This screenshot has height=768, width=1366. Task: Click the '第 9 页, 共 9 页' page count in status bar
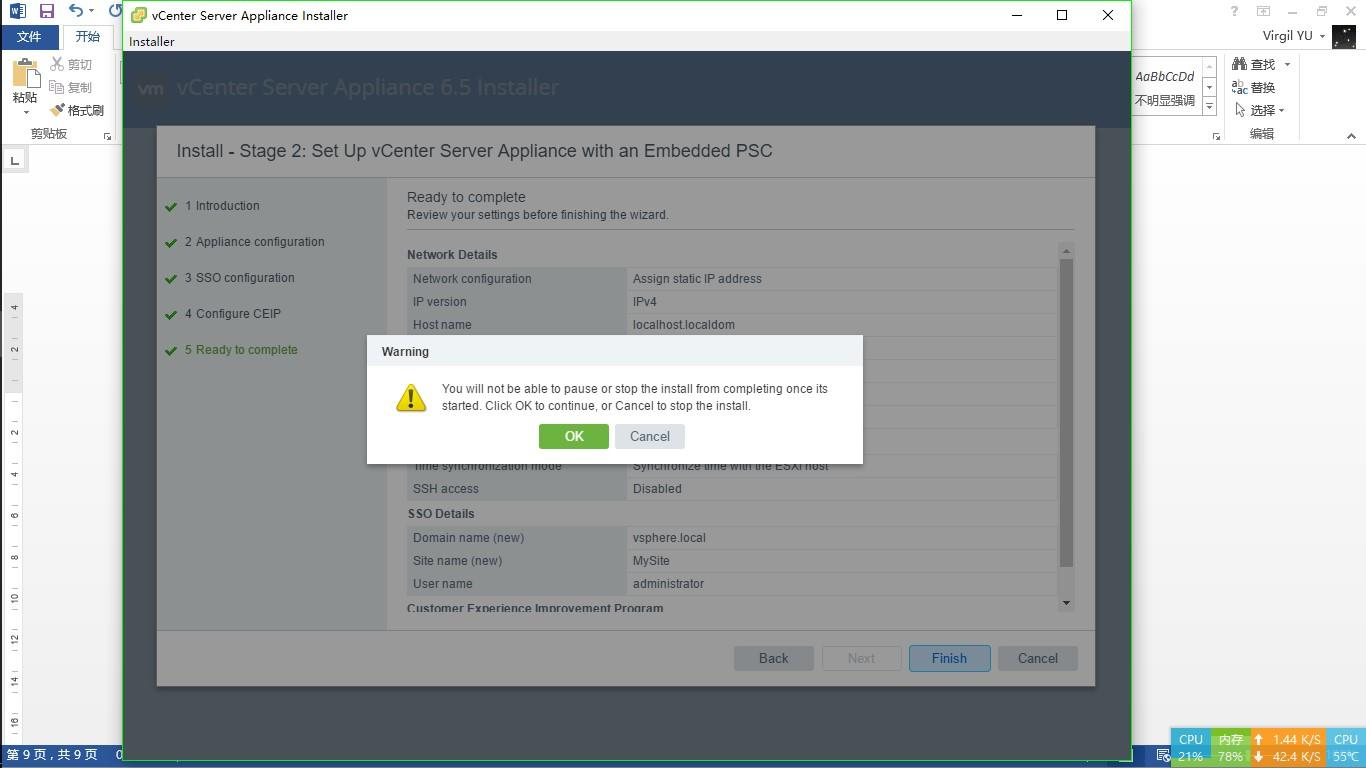click(x=52, y=755)
